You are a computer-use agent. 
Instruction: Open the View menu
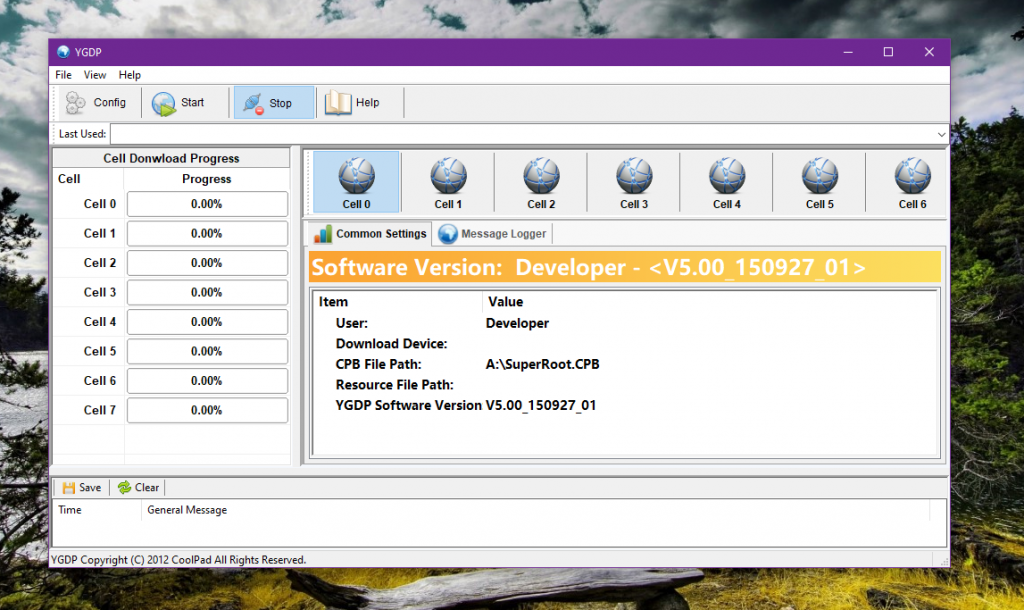pos(95,74)
